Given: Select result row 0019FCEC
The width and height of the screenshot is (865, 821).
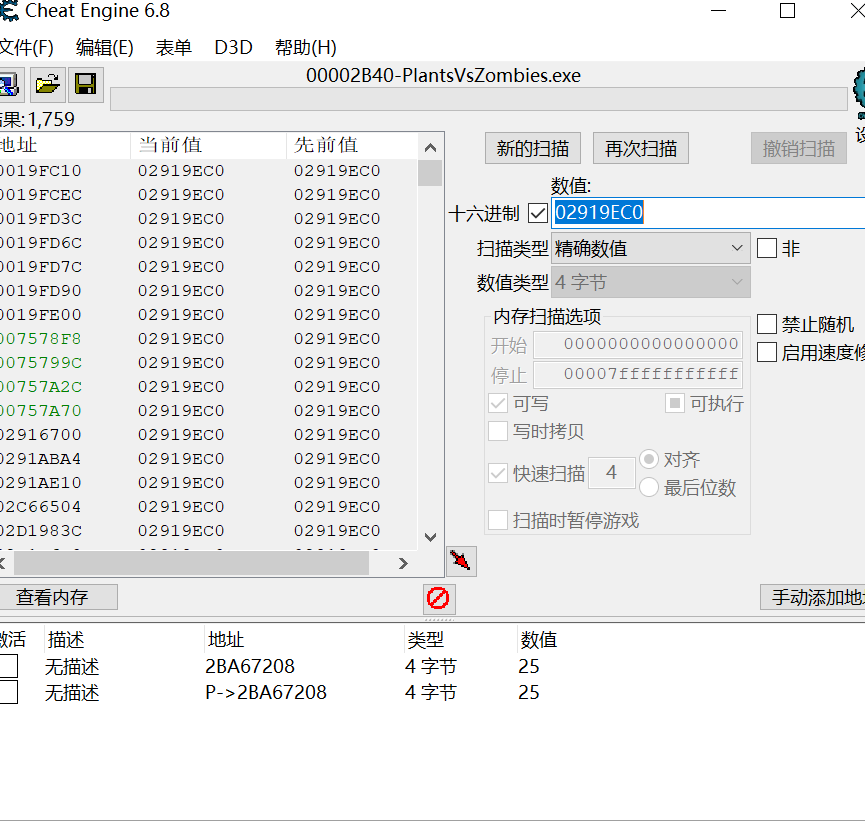Looking at the screenshot, I should [x=209, y=195].
